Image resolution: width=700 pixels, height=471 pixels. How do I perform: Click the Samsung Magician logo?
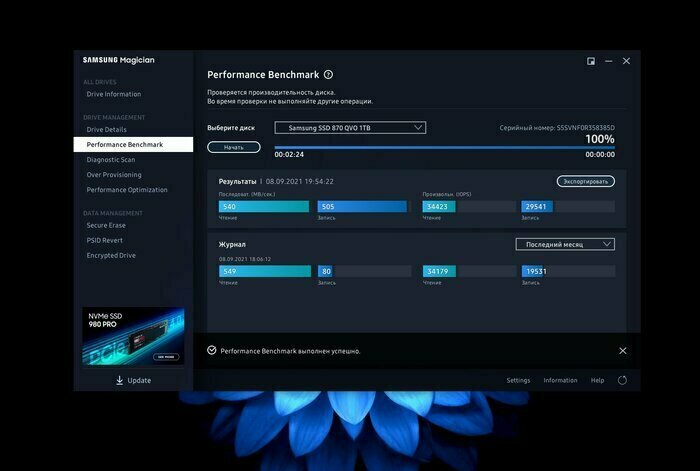(x=118, y=60)
